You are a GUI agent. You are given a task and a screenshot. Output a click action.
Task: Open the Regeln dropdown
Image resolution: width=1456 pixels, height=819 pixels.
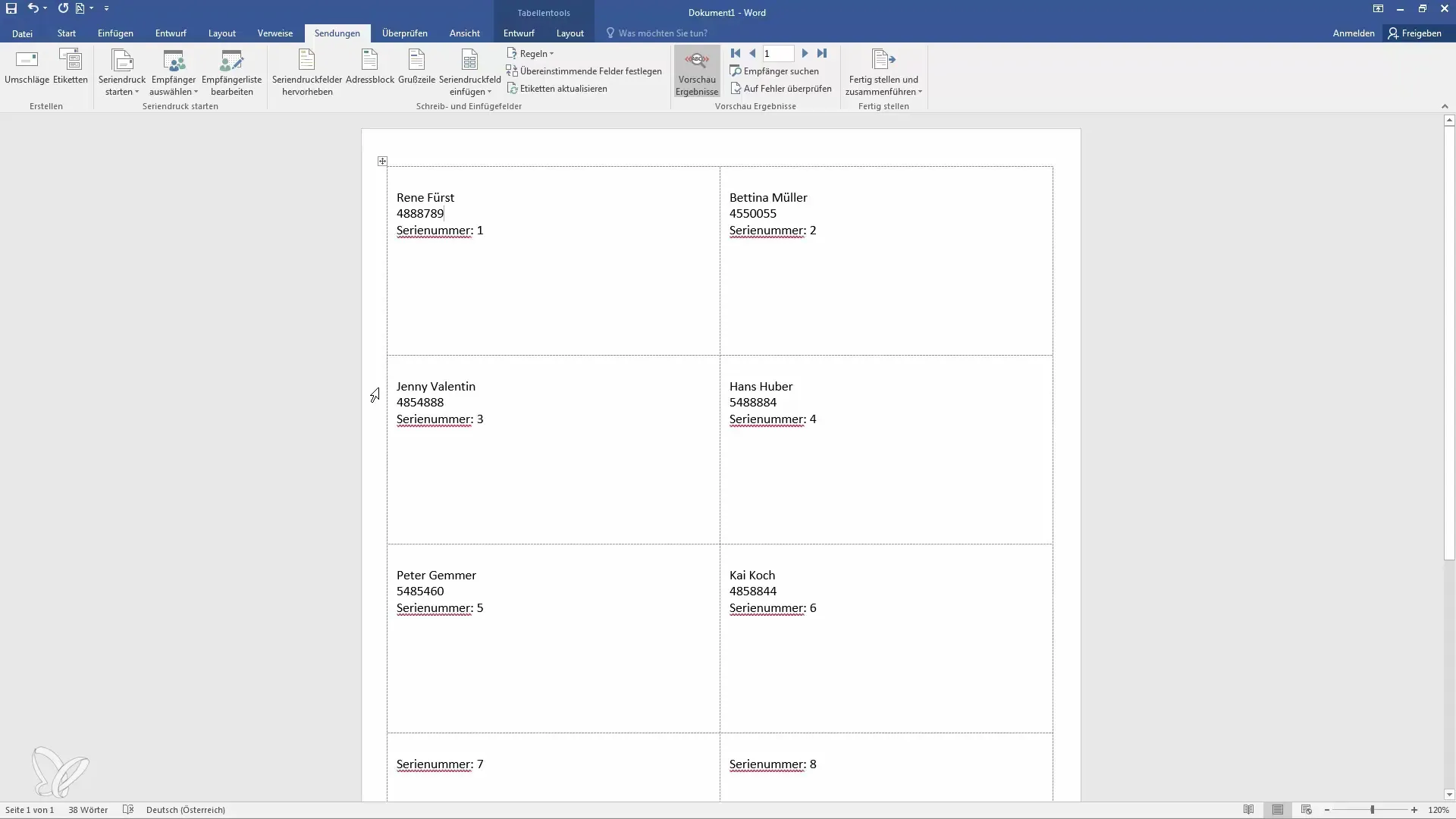530,54
